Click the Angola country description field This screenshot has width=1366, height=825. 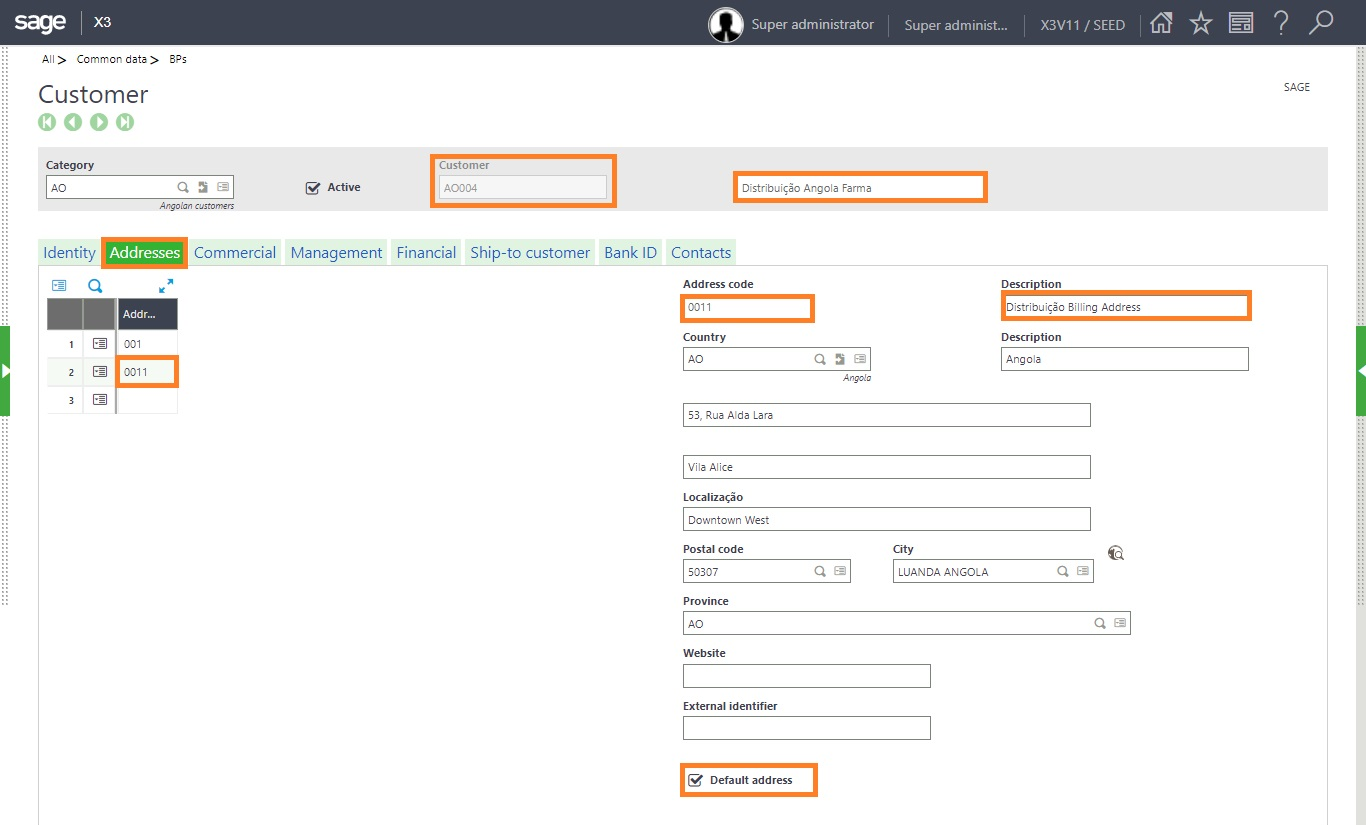[x=1125, y=359]
